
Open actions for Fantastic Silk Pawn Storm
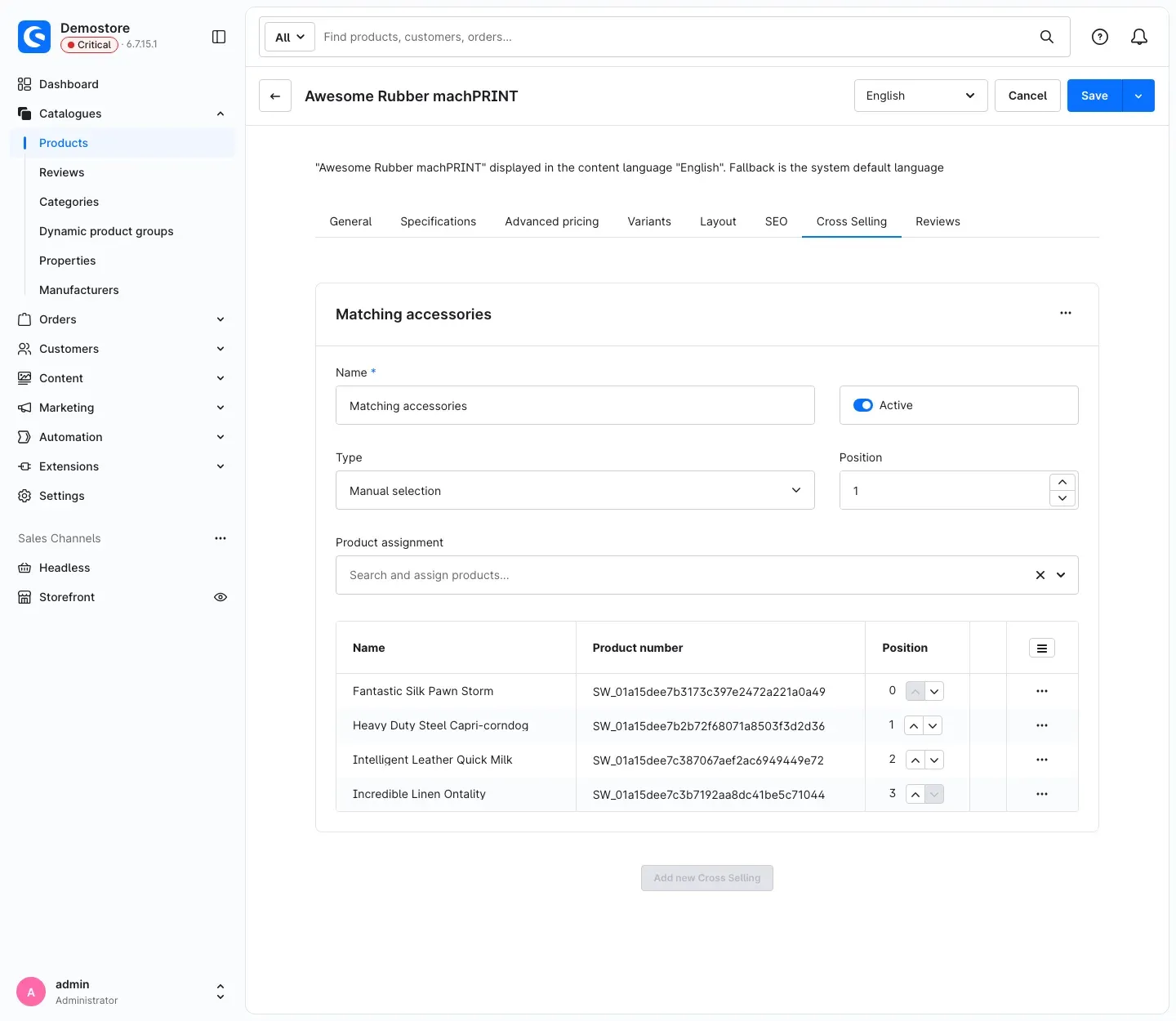click(1042, 691)
